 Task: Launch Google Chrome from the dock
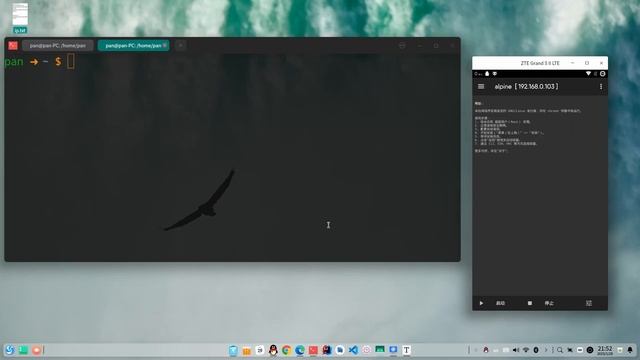pyautogui.click(x=287, y=350)
